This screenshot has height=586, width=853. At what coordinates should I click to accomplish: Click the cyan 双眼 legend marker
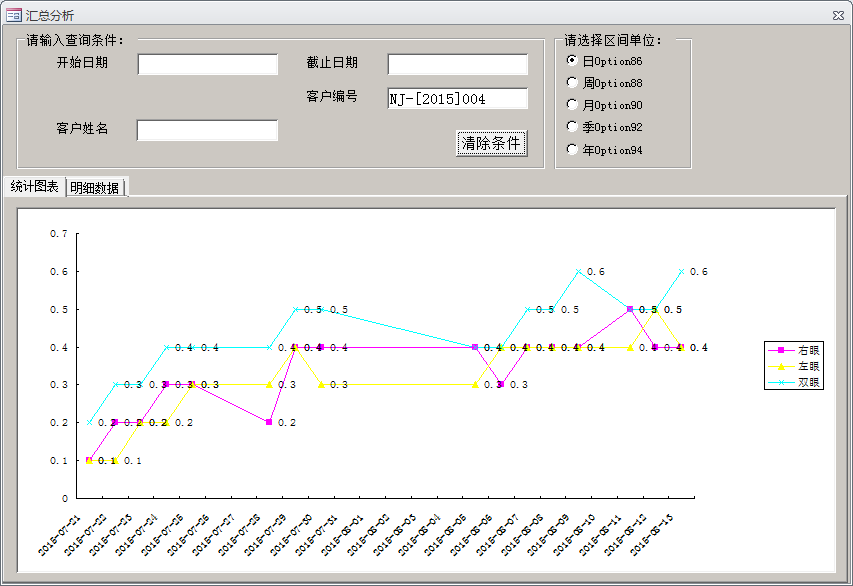tap(780, 382)
